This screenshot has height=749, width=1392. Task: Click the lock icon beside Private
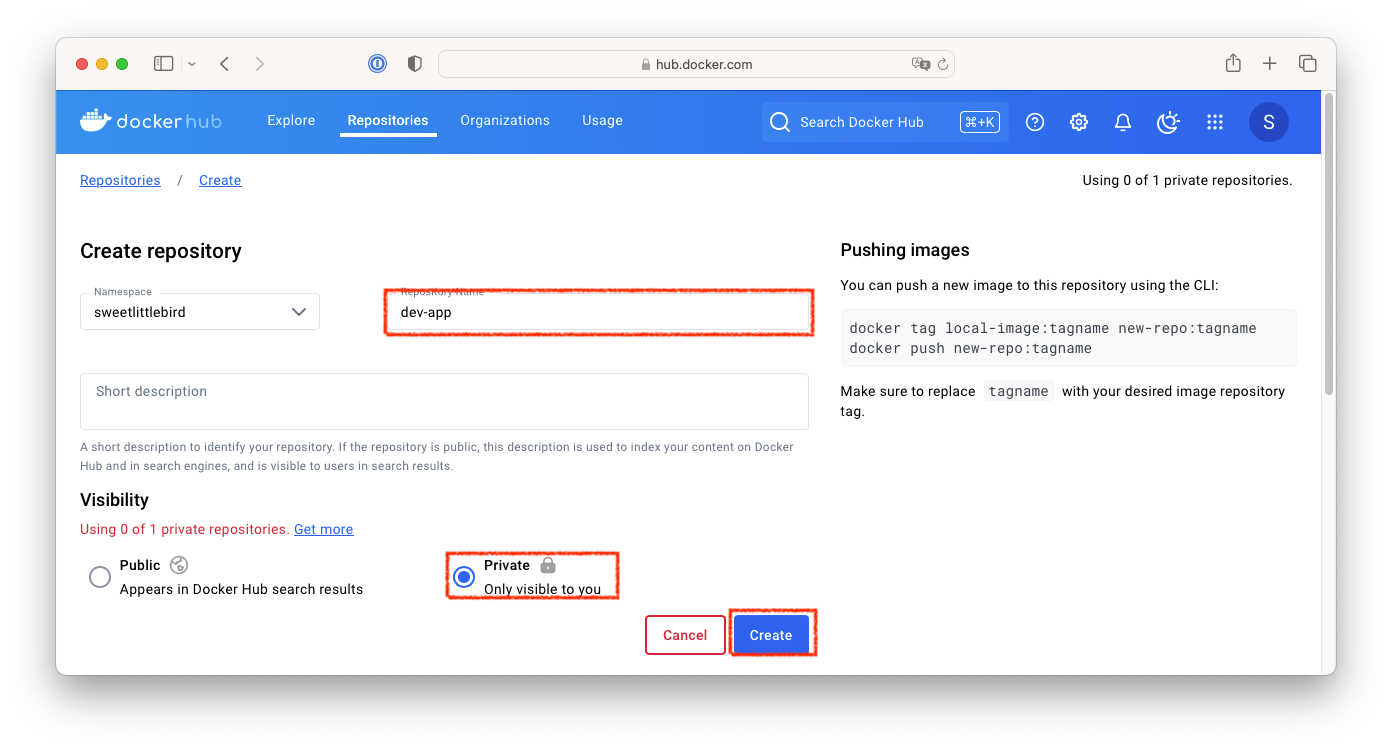tap(548, 565)
